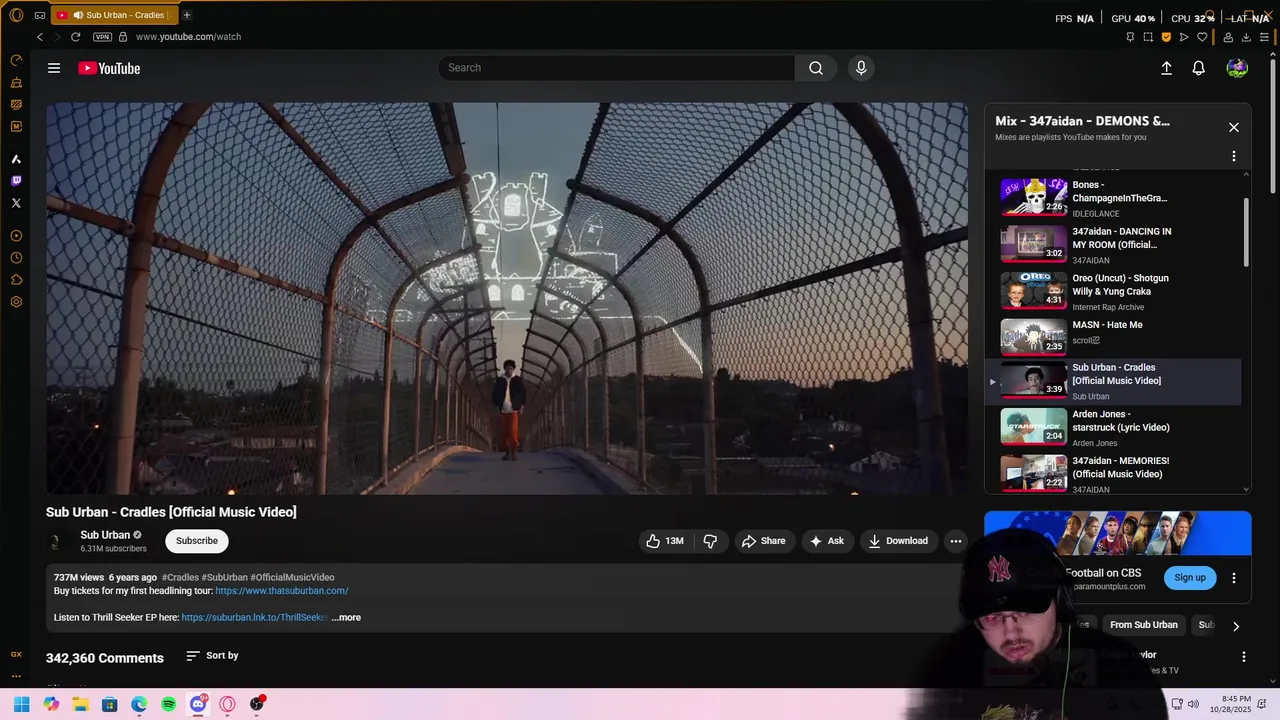Go to YouTube home via logo
Screen dimensions: 1280x720
tap(109, 68)
